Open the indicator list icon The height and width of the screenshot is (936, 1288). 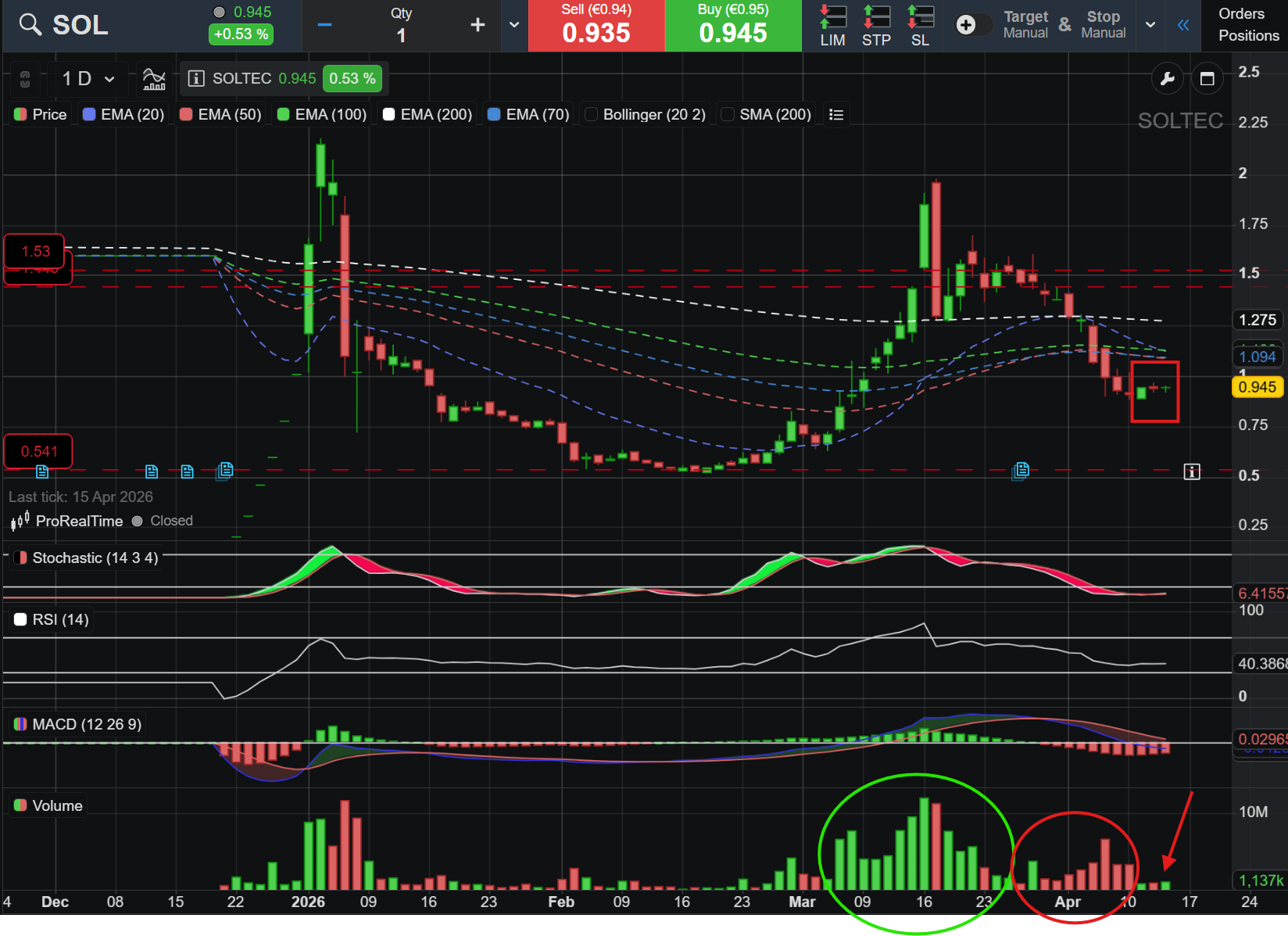pyautogui.click(x=836, y=115)
